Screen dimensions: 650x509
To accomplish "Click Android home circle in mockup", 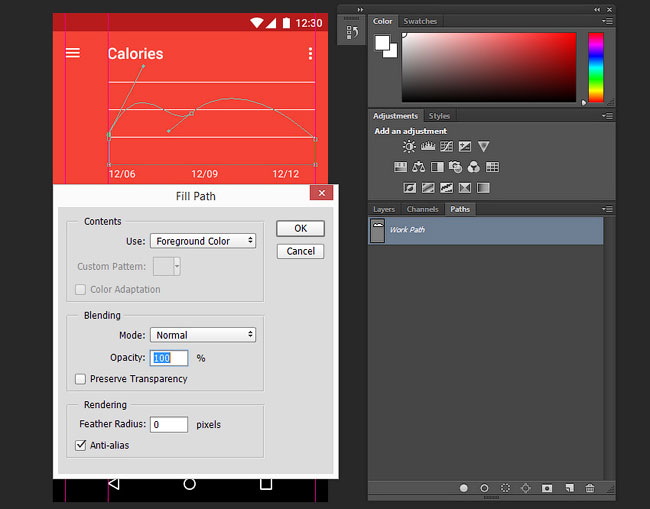I will pos(189,484).
